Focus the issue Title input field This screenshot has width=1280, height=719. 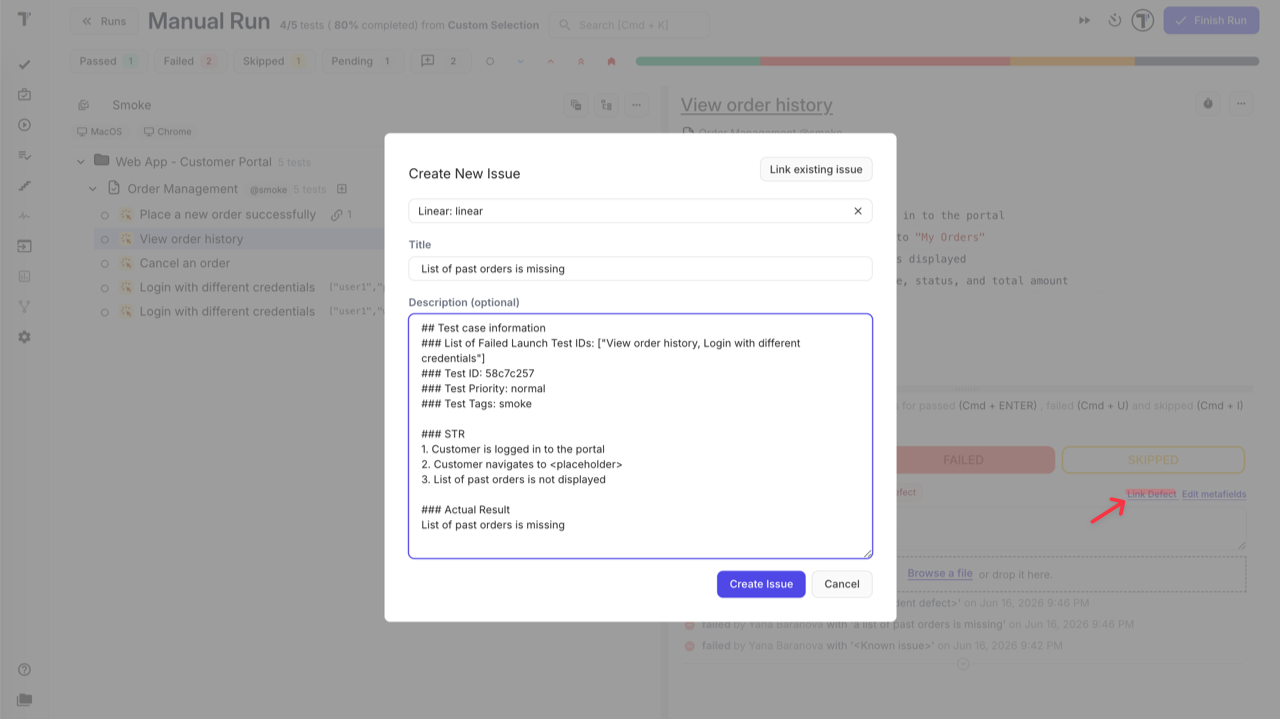tap(640, 269)
